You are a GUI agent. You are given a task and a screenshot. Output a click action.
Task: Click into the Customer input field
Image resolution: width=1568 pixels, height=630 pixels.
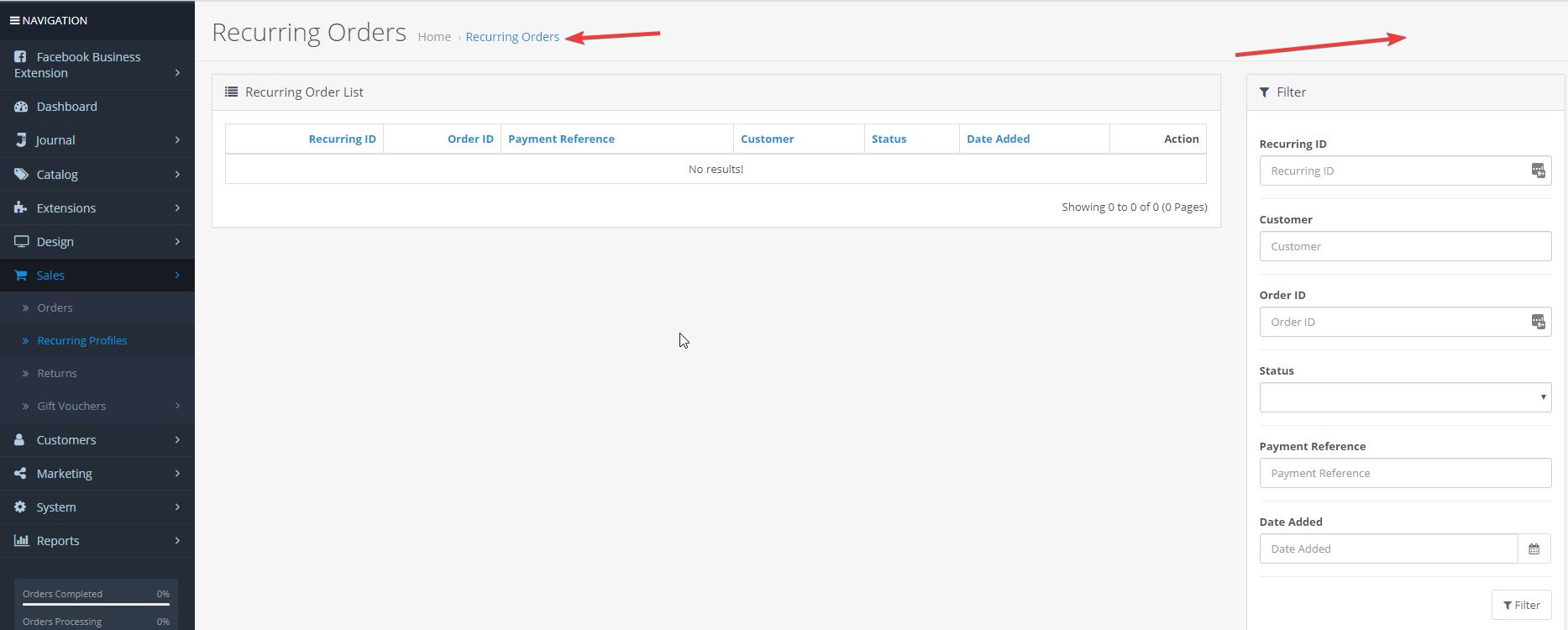click(x=1405, y=246)
